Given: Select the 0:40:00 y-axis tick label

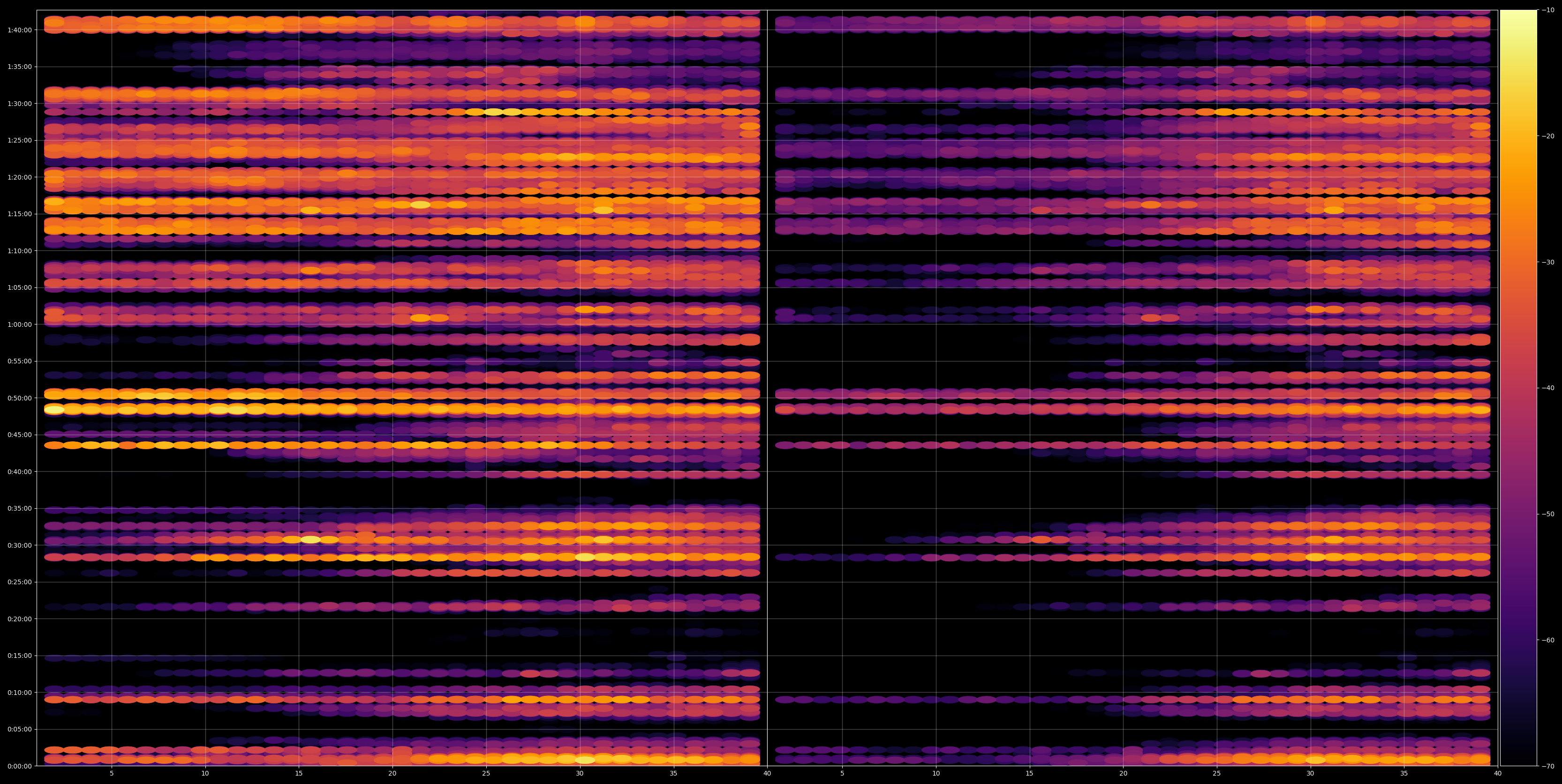Looking at the screenshot, I should click(20, 472).
